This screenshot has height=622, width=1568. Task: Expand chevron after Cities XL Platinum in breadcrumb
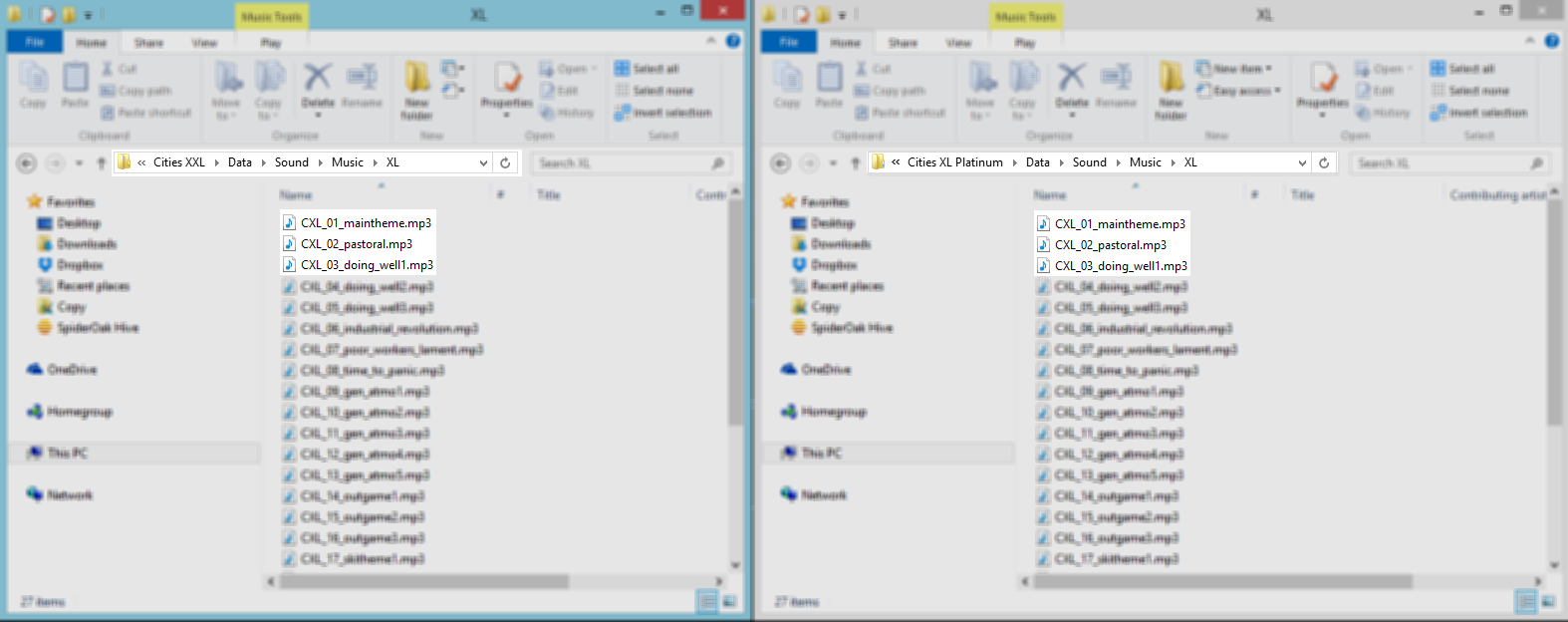point(1014,162)
